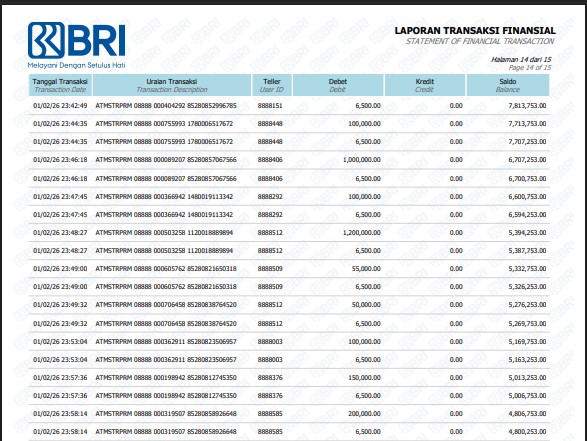
Task: Click teller ID in row with balance 4,800,253.00
Action: 270,432
